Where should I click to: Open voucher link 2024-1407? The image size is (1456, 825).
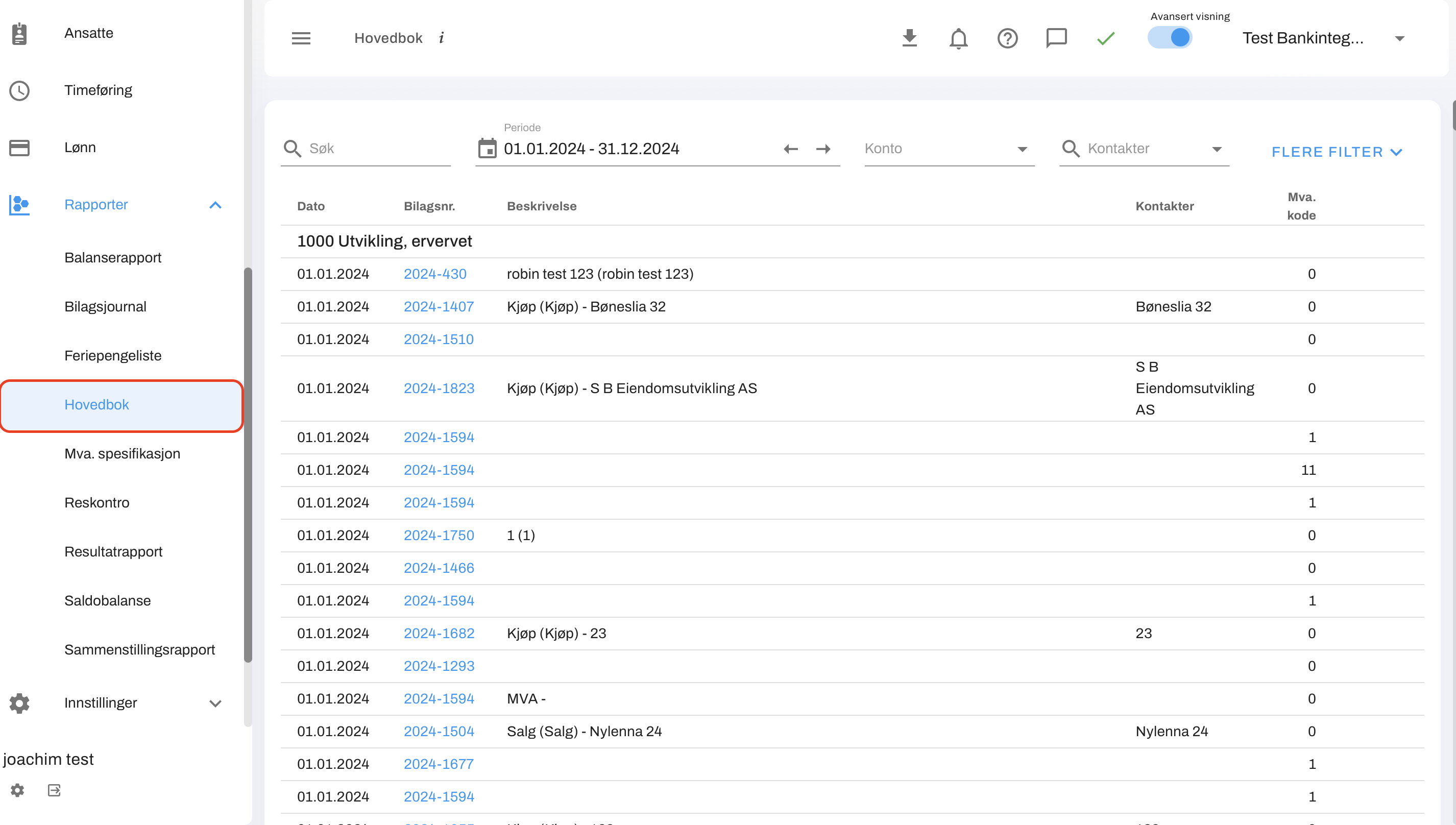[439, 306]
